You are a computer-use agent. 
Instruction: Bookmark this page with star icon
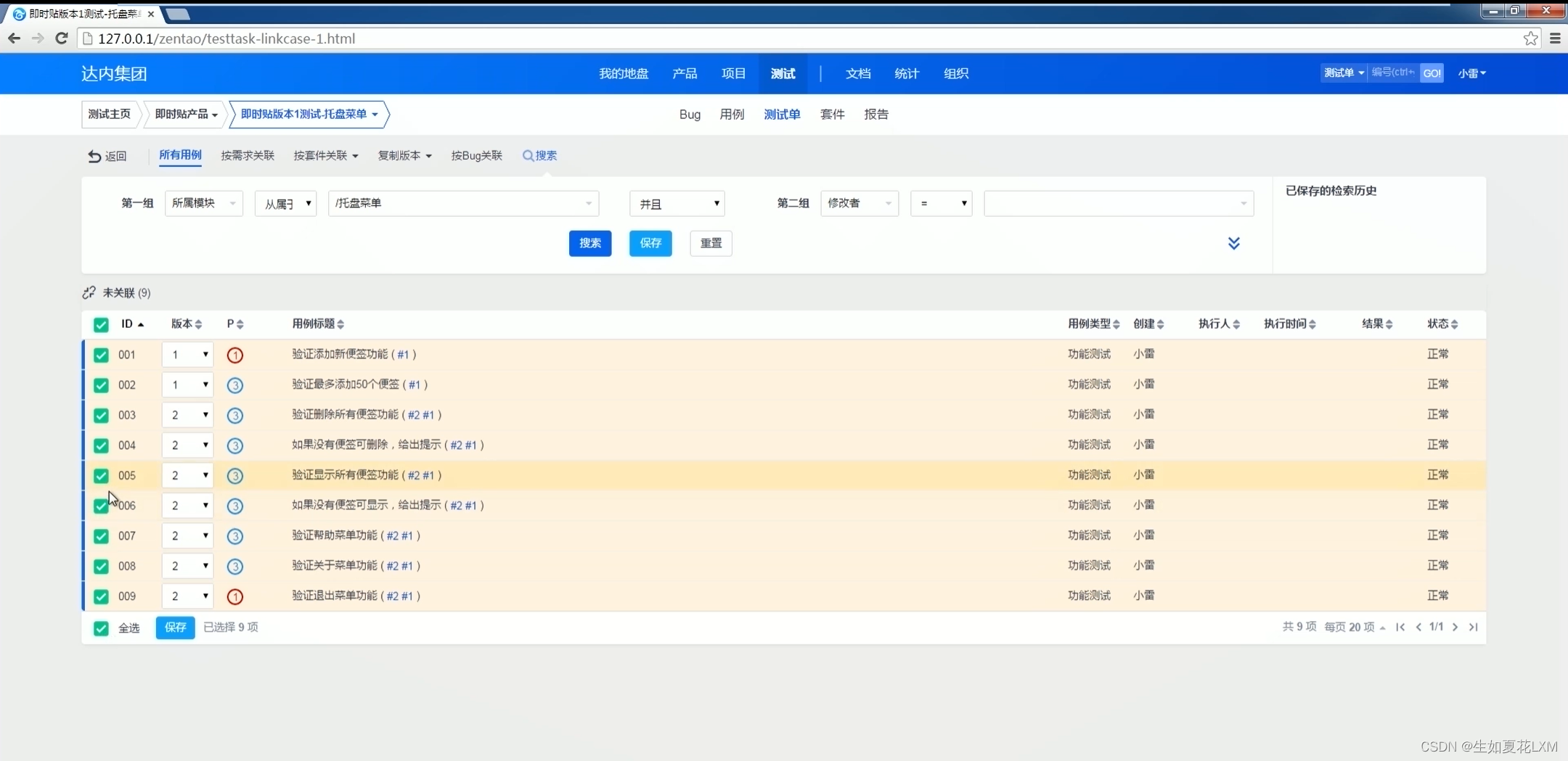point(1530,38)
